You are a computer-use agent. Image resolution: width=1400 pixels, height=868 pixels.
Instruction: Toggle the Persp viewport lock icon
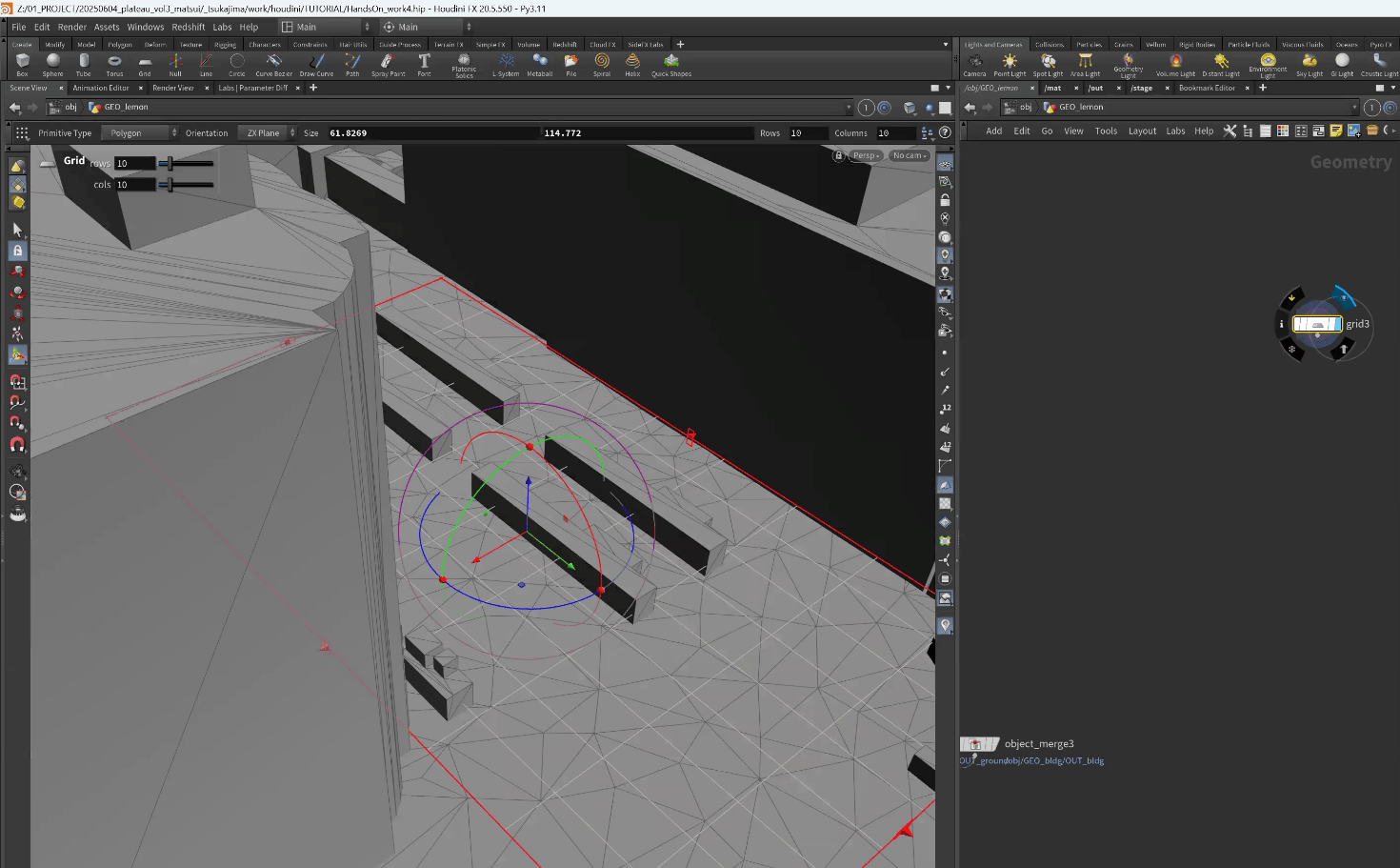pos(839,155)
